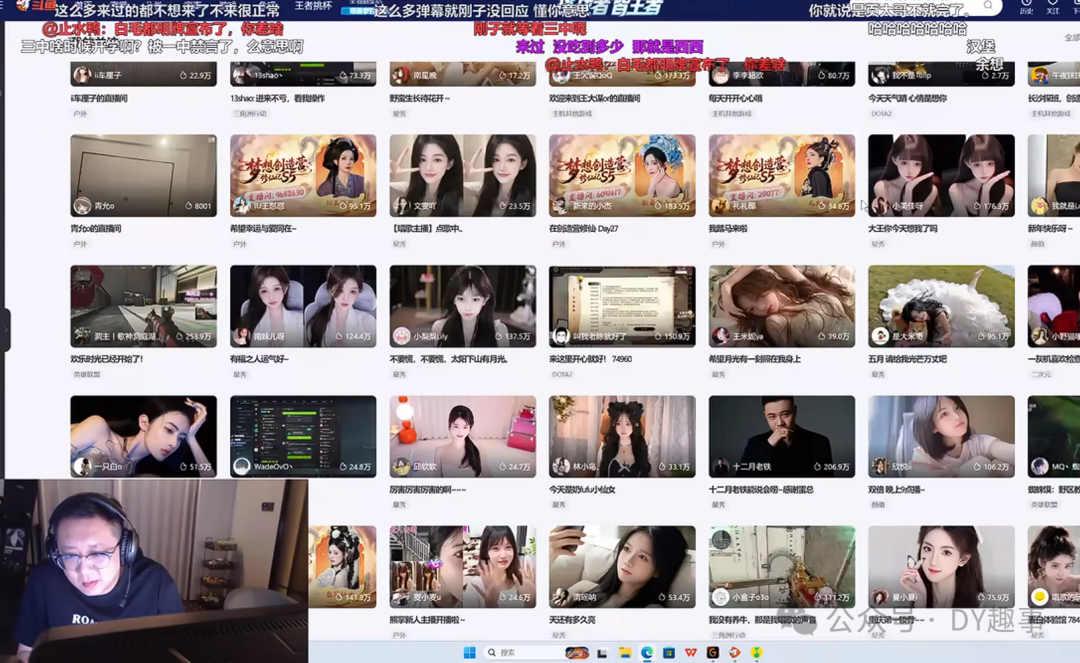Open the stream thumbnail showing 150.9万 viewers

coord(622,306)
